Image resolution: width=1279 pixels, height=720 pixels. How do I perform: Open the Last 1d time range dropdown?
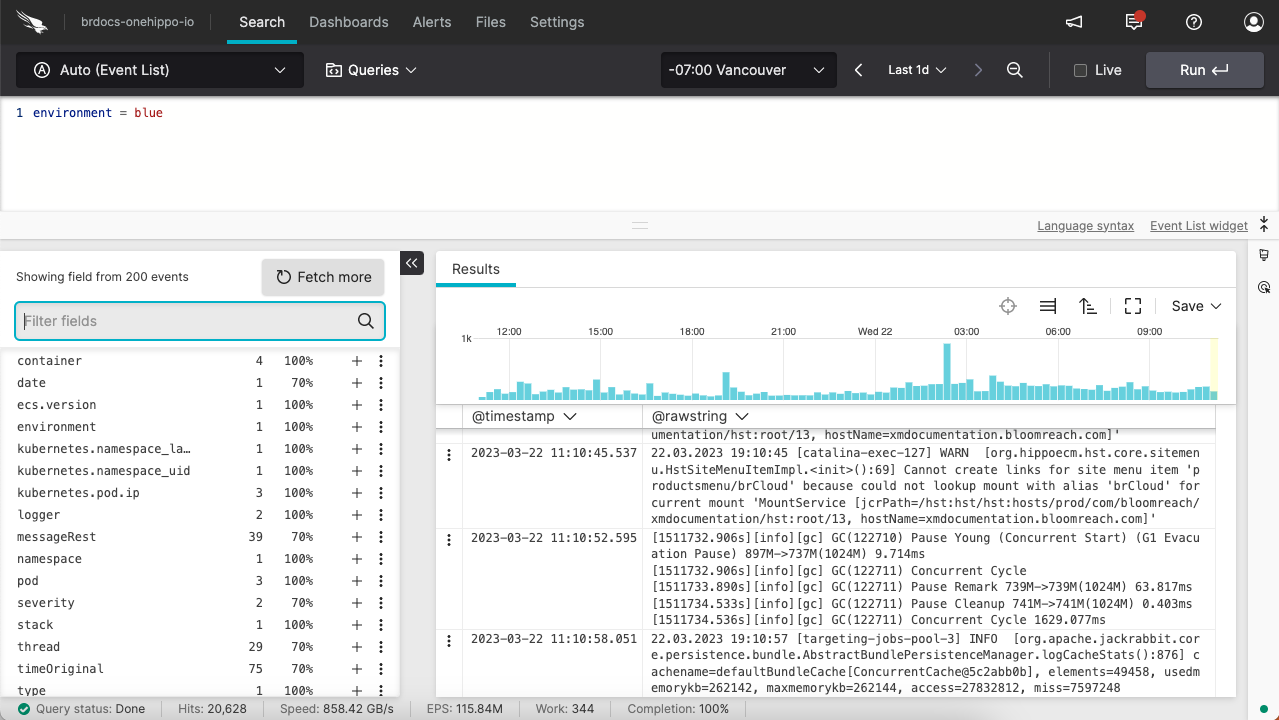(917, 70)
